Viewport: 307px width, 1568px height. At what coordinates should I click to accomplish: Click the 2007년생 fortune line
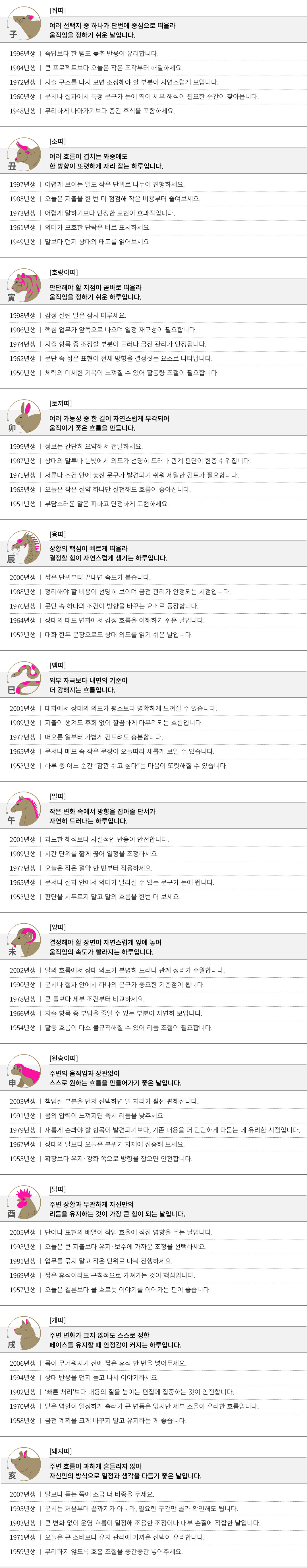coord(82,1494)
